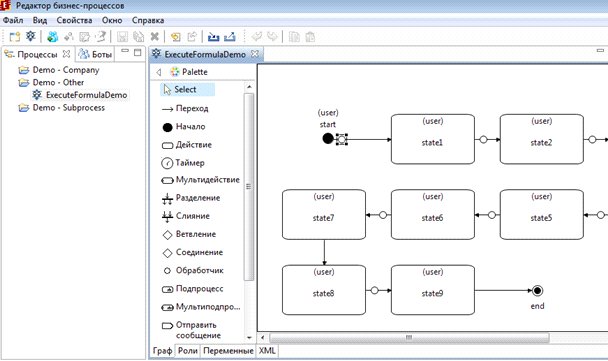
Task: Open the Свойства menu
Action: tap(74, 20)
